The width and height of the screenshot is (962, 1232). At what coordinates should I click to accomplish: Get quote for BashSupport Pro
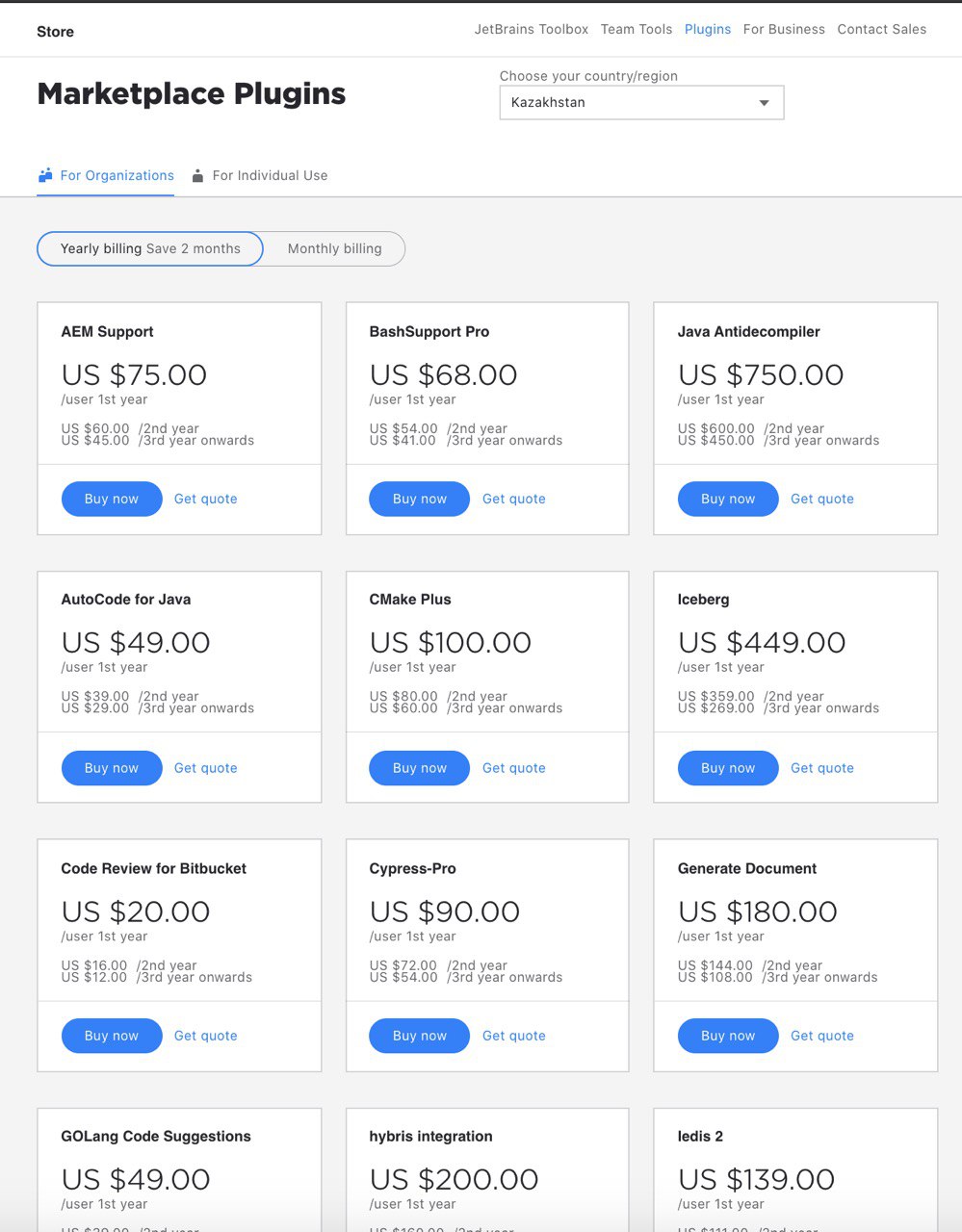(514, 499)
